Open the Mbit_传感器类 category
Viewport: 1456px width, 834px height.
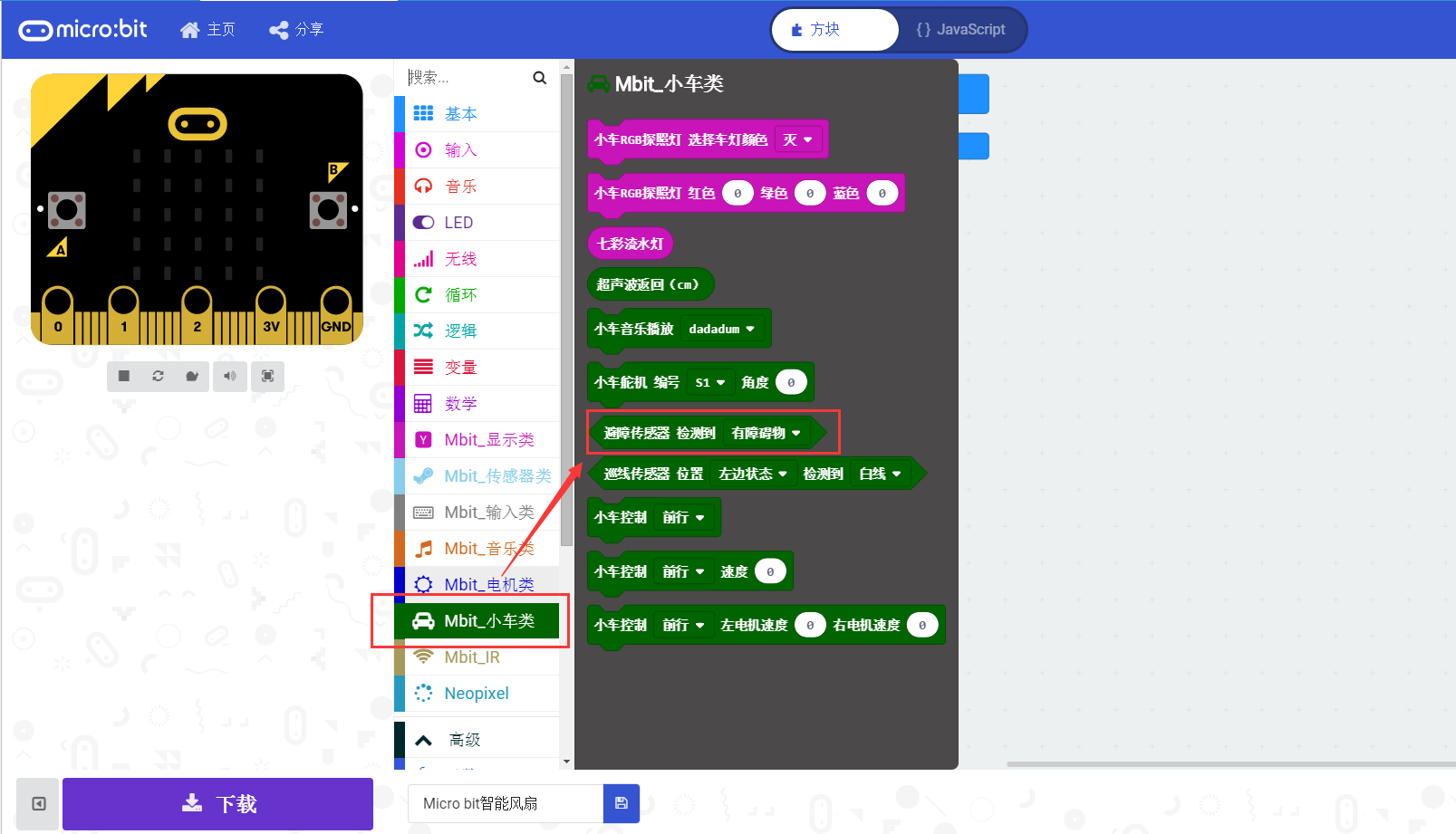point(477,476)
